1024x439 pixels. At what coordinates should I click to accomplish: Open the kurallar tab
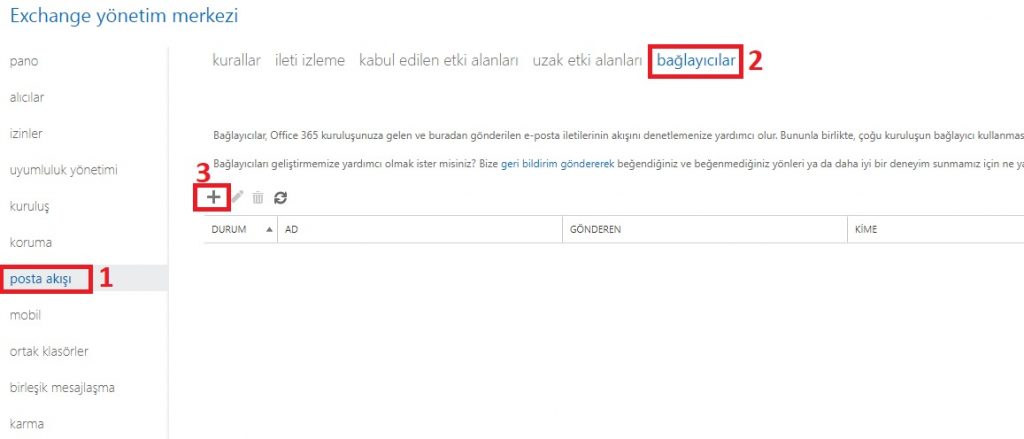coord(236,61)
